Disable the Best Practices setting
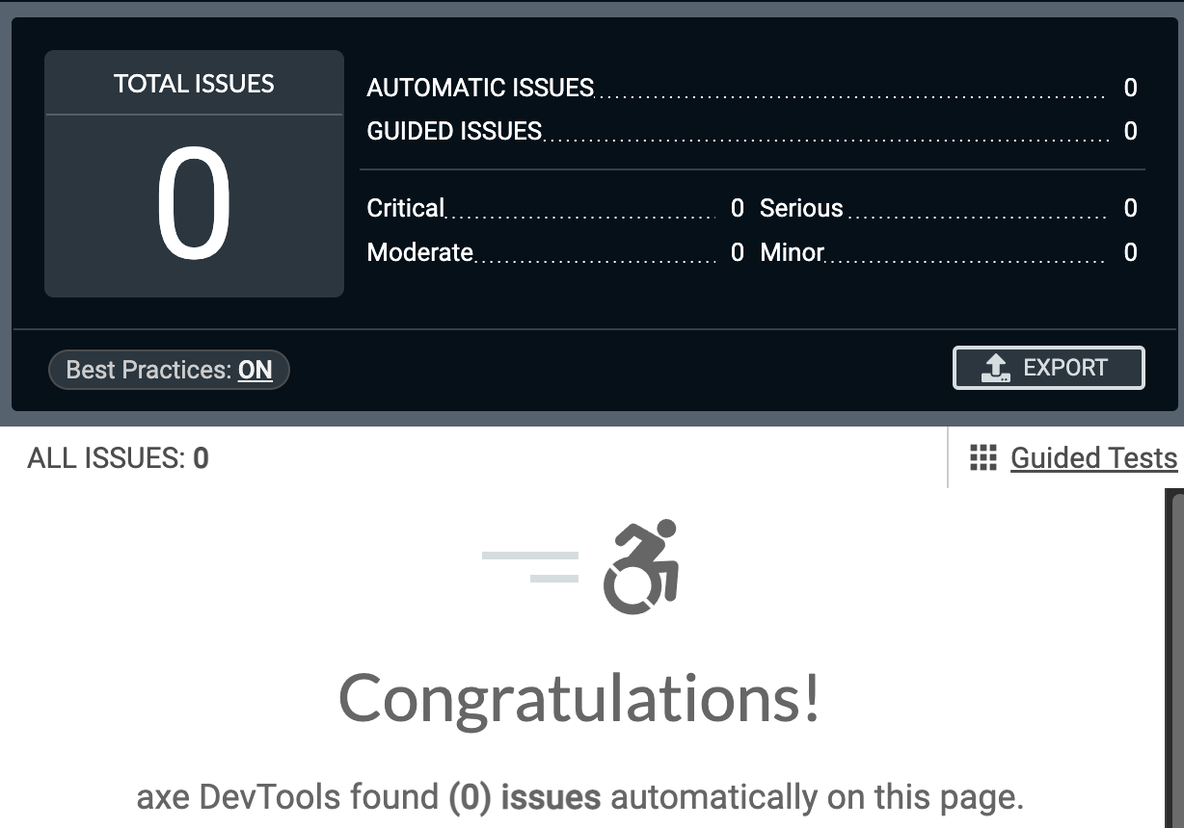This screenshot has width=1184, height=828. (x=168, y=369)
